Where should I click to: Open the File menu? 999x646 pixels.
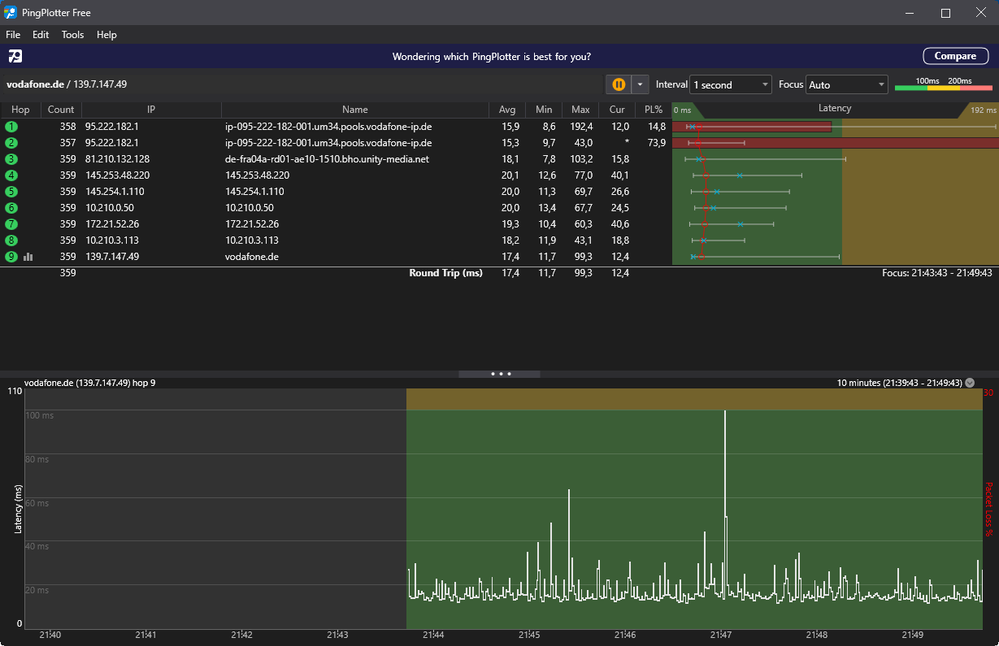(13, 35)
